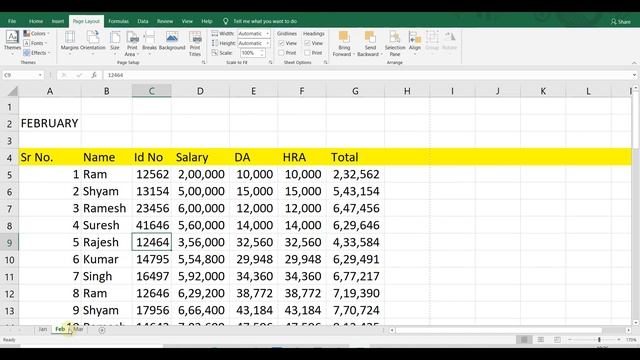Screen dimensions: 640x360
Task: Switch to Page Layout view icon
Action: point(541,340)
